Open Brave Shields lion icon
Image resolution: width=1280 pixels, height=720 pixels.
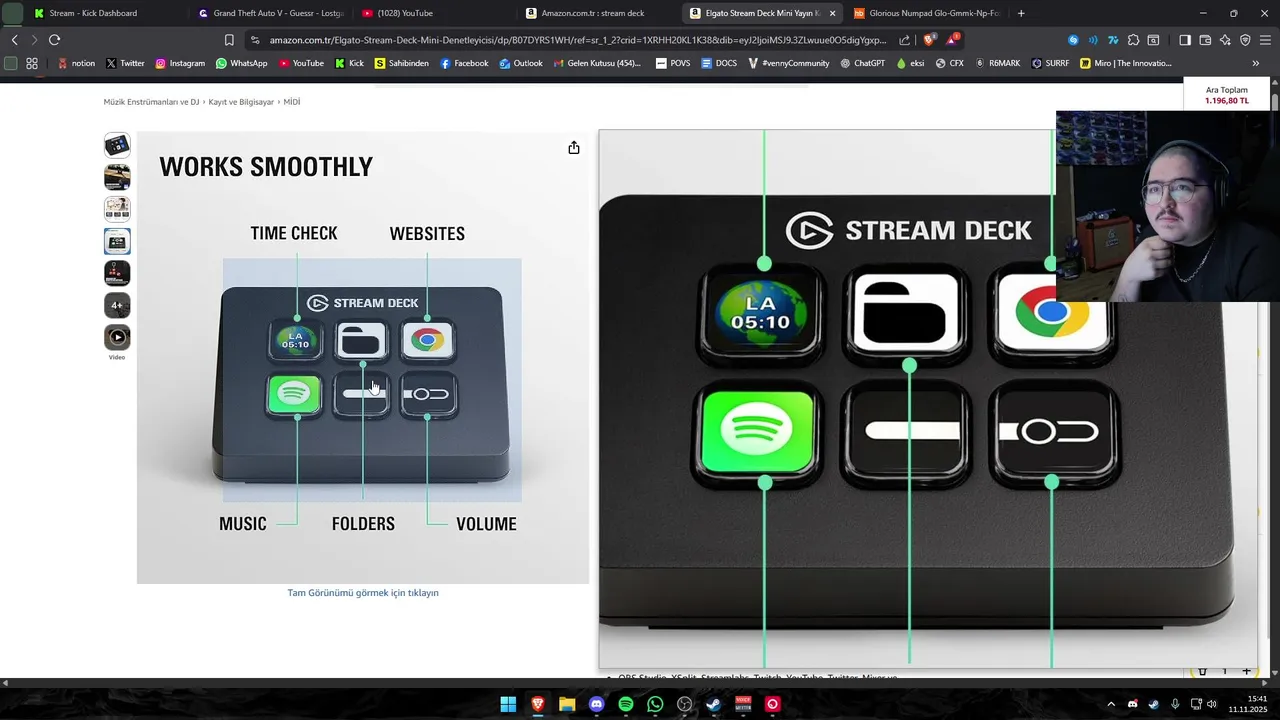(x=929, y=40)
